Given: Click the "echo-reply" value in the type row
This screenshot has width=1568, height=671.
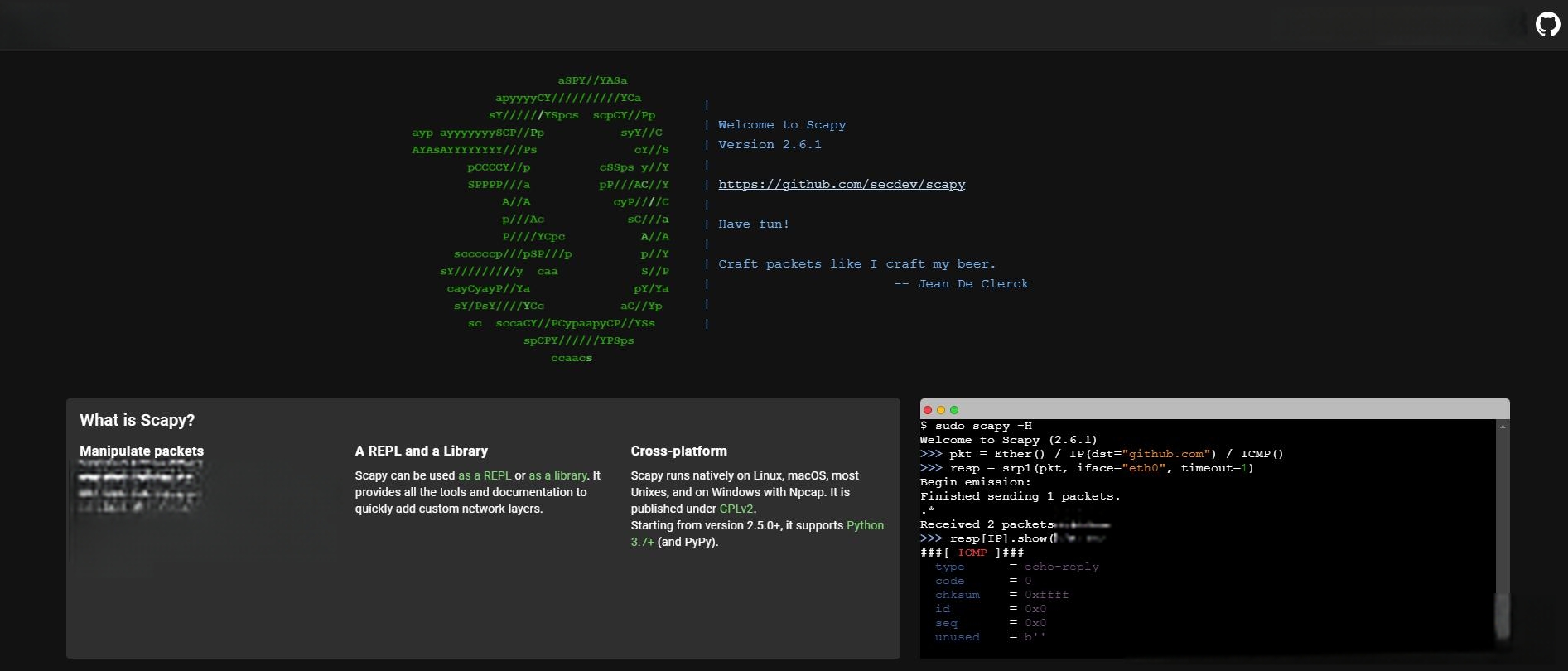Looking at the screenshot, I should [1062, 567].
